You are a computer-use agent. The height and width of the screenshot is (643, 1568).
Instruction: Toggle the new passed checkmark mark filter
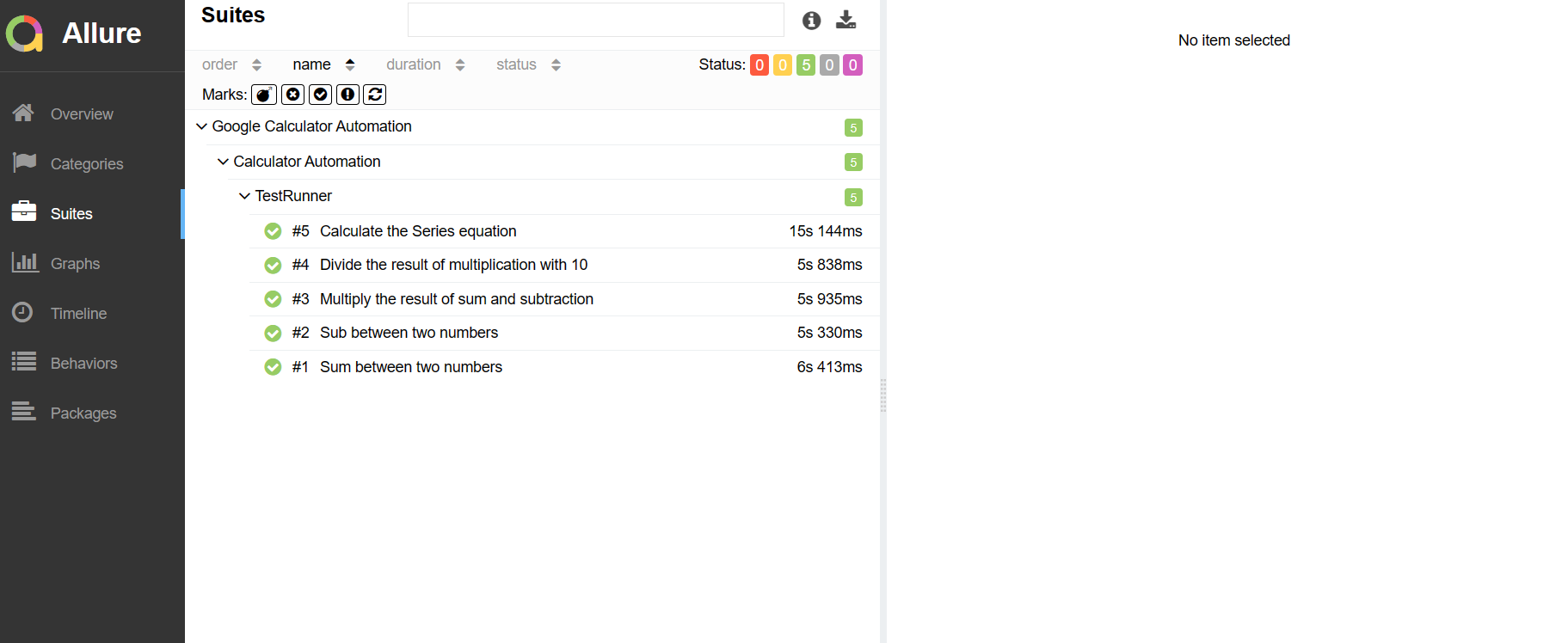click(x=321, y=95)
